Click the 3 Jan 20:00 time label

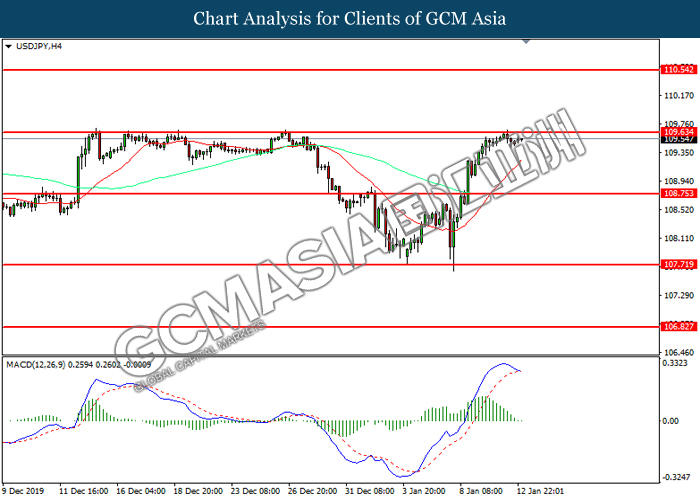click(x=424, y=491)
